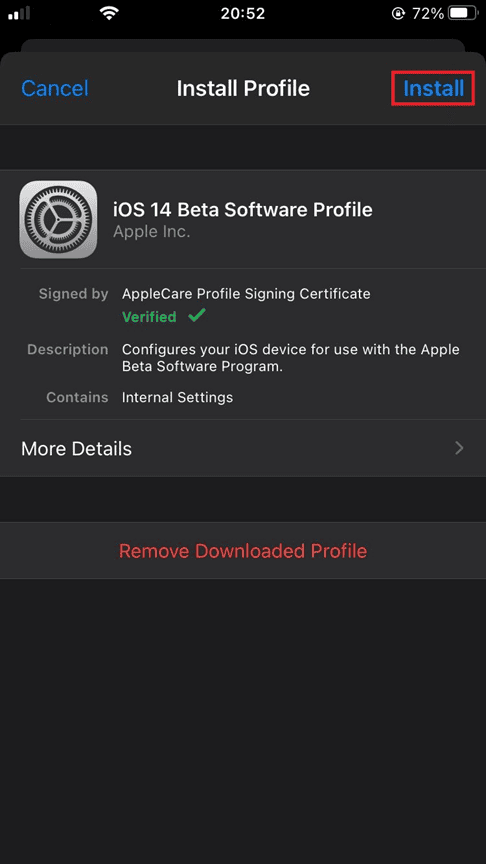Tap Remove Downloaded Profile
Viewport: 486px width, 864px height.
point(243,550)
